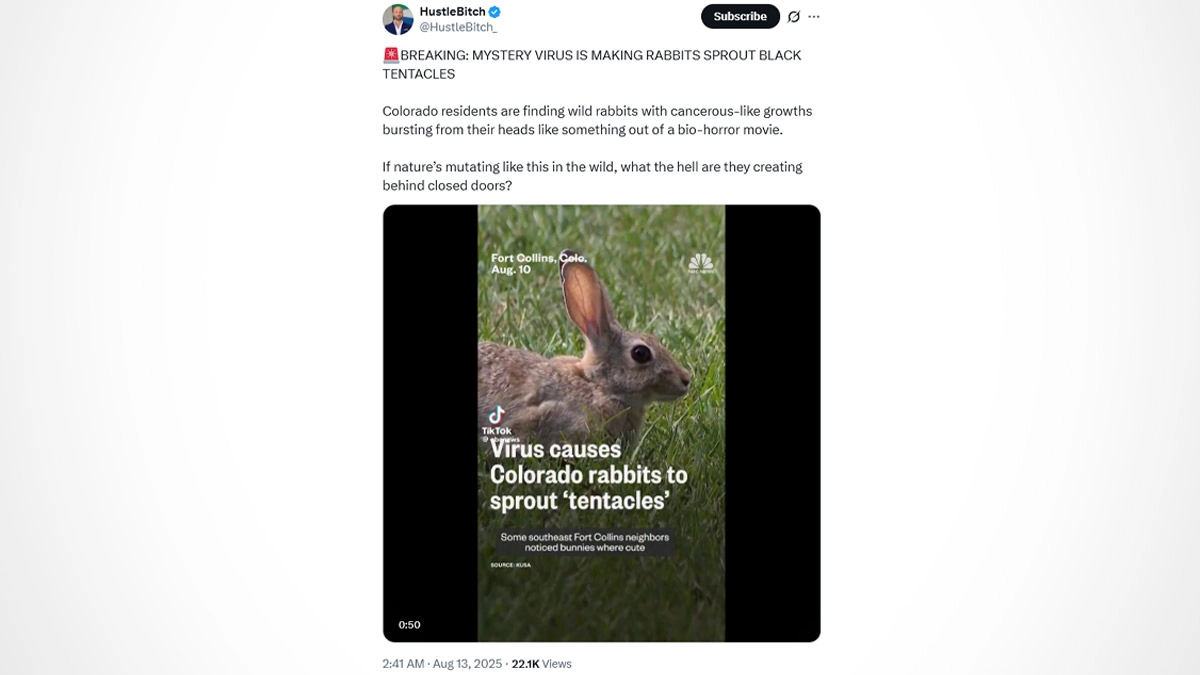The image size is (1200, 675).
Task: Open the Grok icon beside Subscribe
Action: (x=794, y=17)
